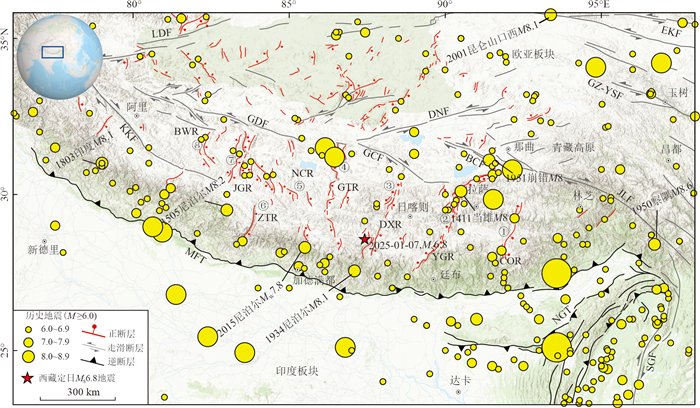
Task: Click the 廷布 city marker dot
Action: (433, 279)
